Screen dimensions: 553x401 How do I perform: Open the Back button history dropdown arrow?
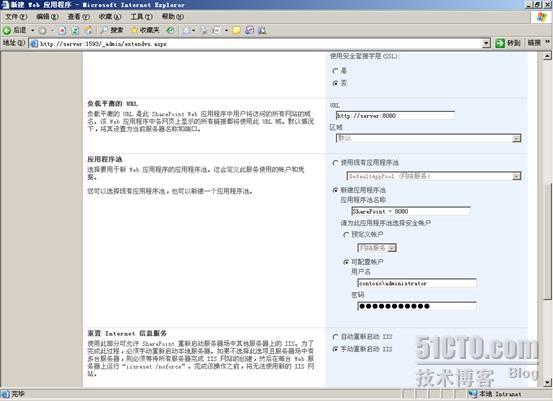click(32, 30)
